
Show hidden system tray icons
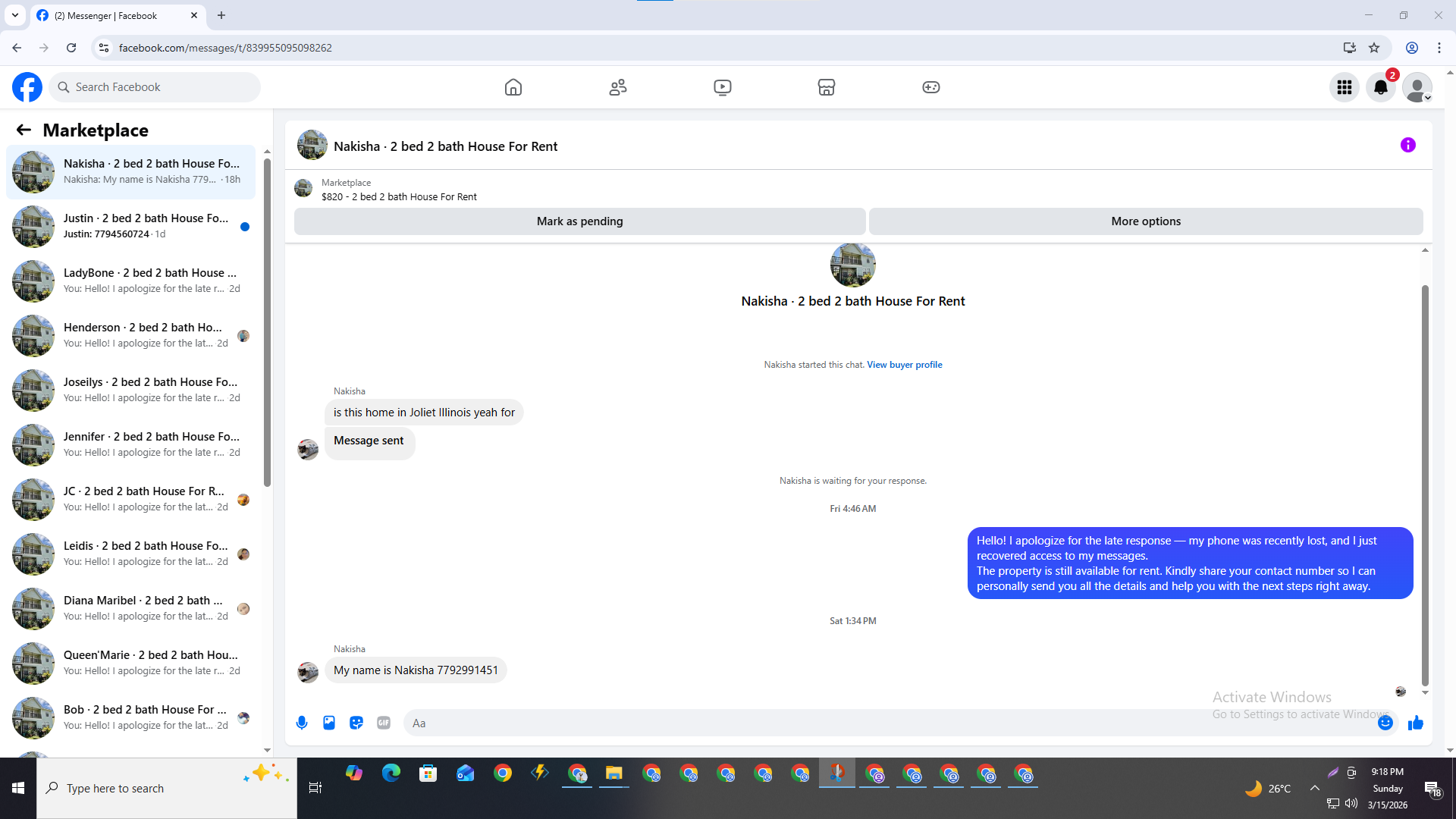(x=1315, y=789)
